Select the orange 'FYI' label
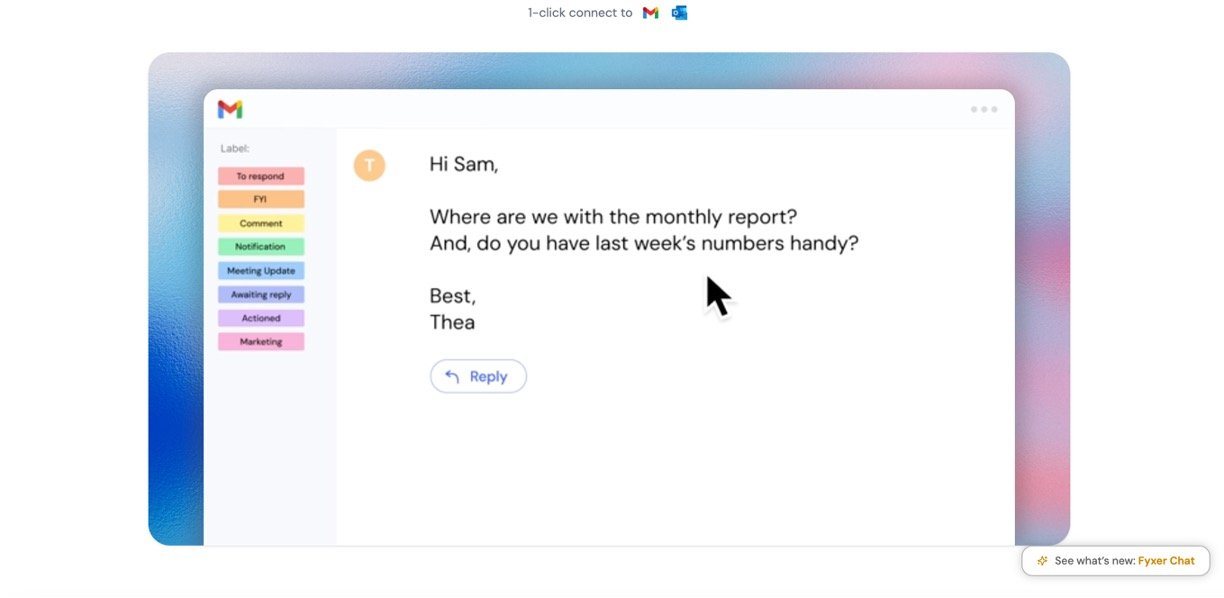 point(260,200)
